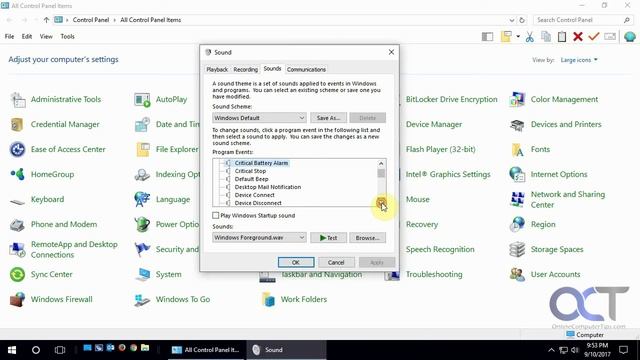This screenshot has height=360, width=640.
Task: Open AutoPlay icon
Action: pos(142,100)
